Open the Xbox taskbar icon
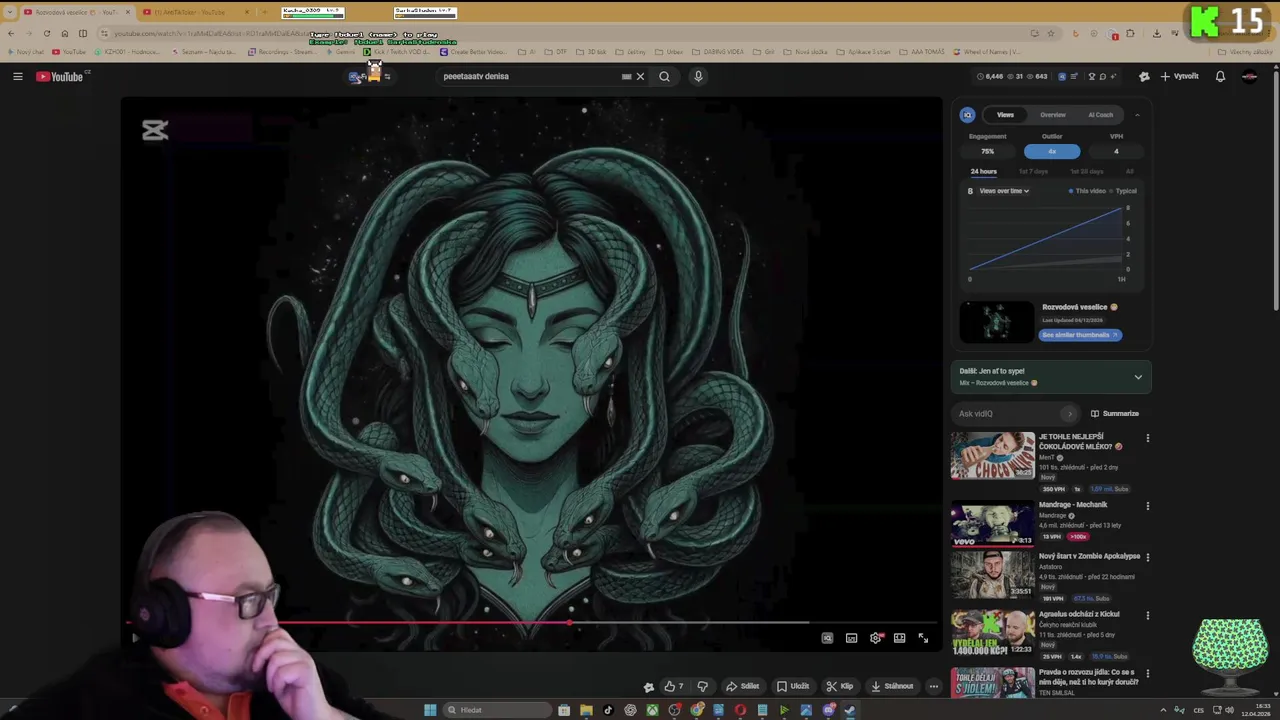 (652, 710)
